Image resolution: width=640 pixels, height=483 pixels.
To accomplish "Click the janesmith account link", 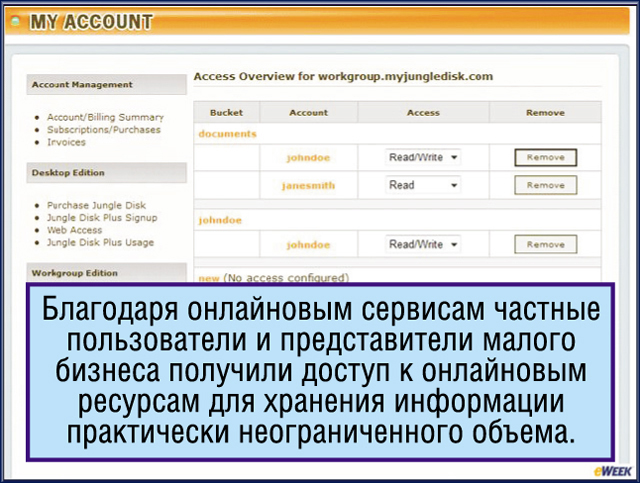I will (x=308, y=185).
